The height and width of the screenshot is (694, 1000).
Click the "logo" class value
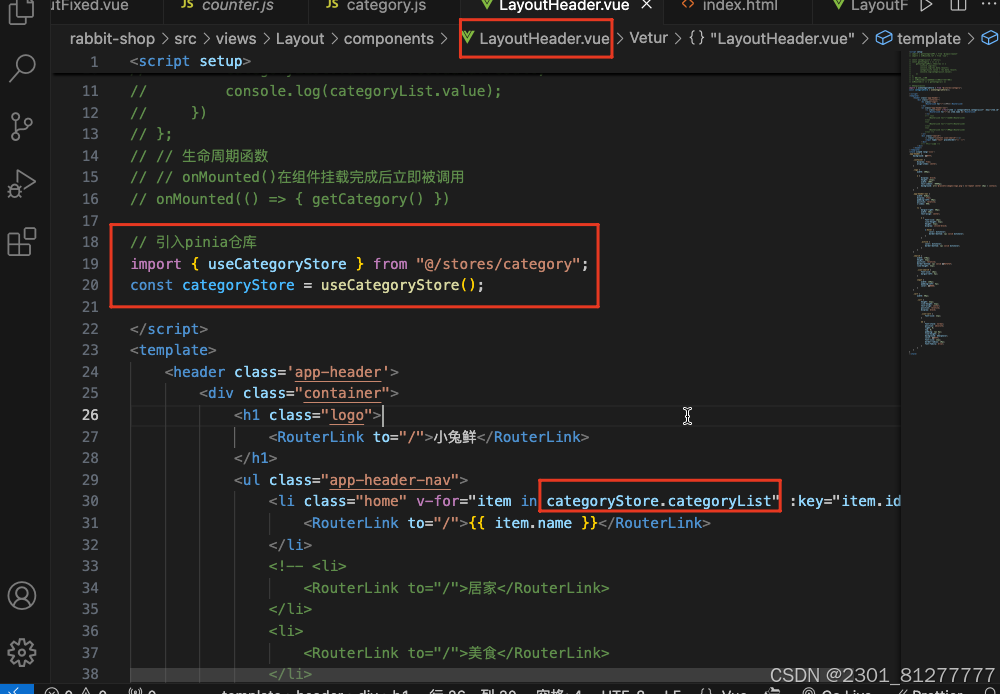(x=346, y=415)
